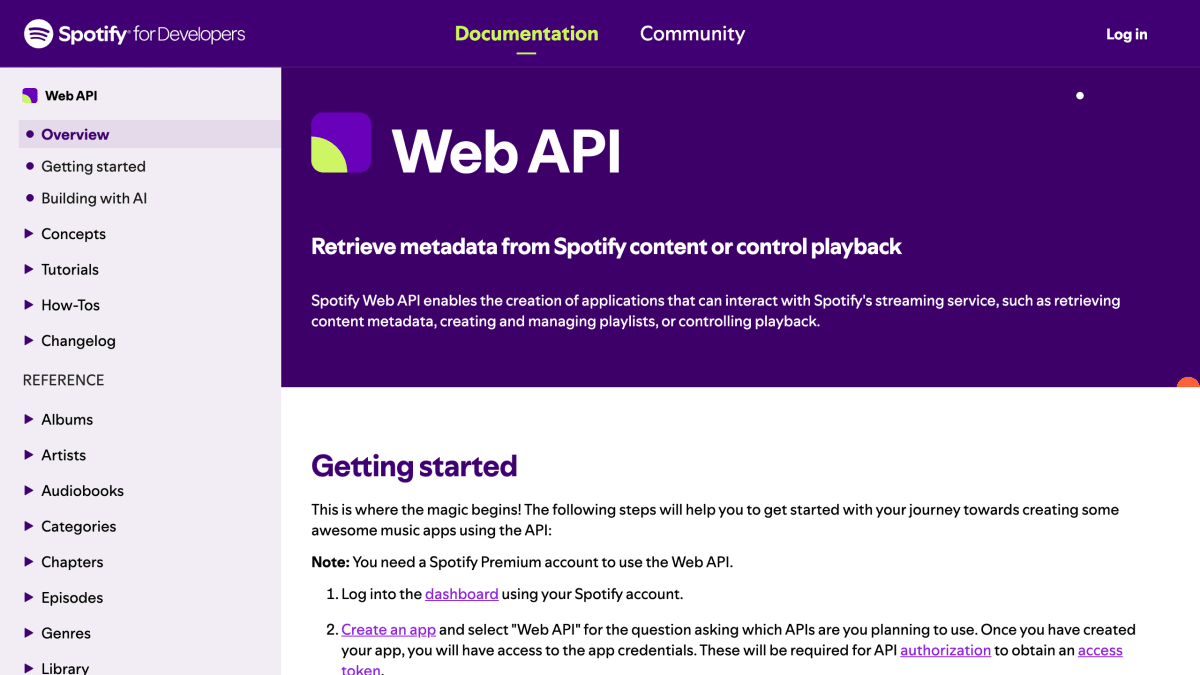Click the Web API sidebar heading
Screen dimensions: 1200x675
pyautogui.click(x=71, y=96)
